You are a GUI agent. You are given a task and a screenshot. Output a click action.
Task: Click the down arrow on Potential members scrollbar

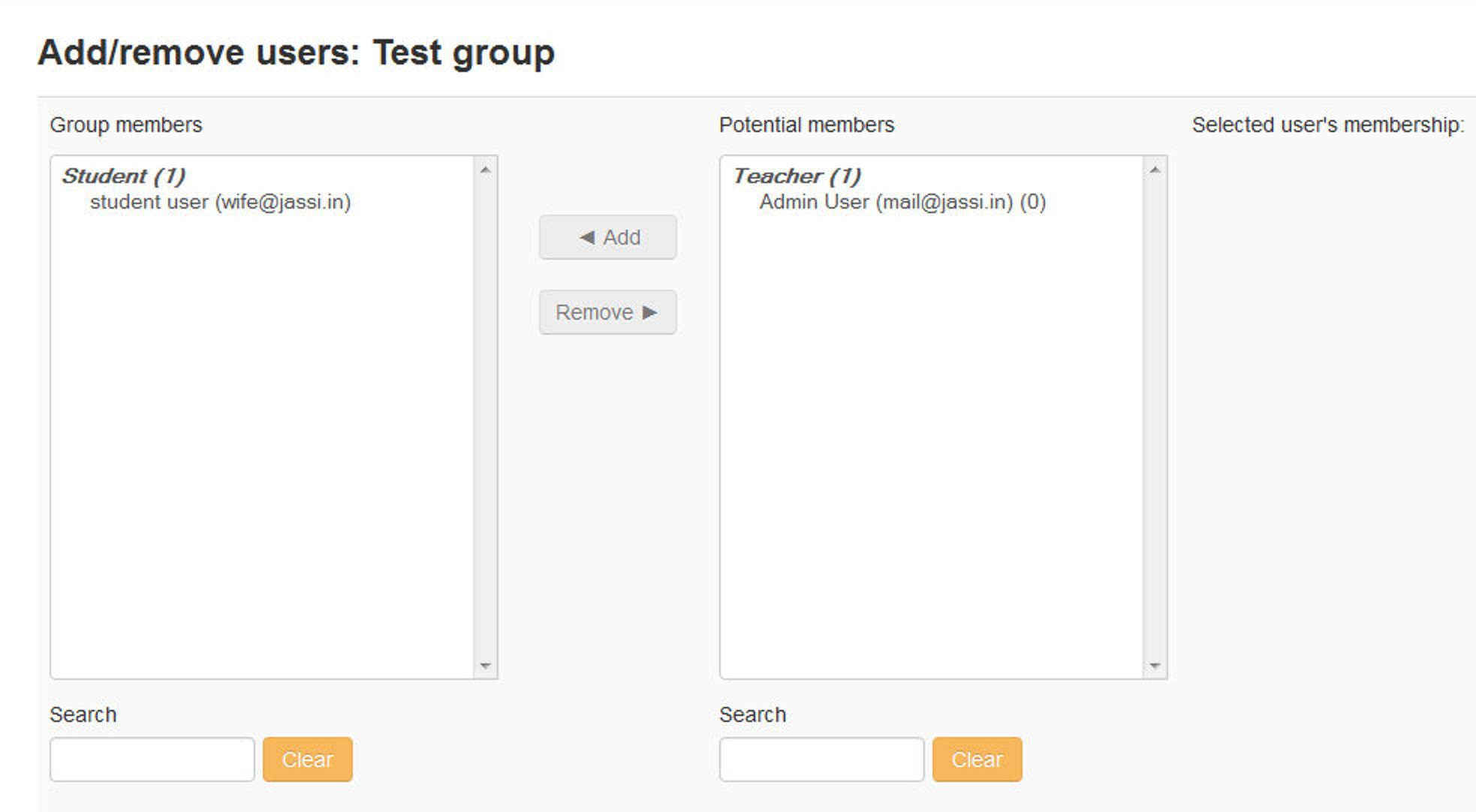click(x=1154, y=664)
